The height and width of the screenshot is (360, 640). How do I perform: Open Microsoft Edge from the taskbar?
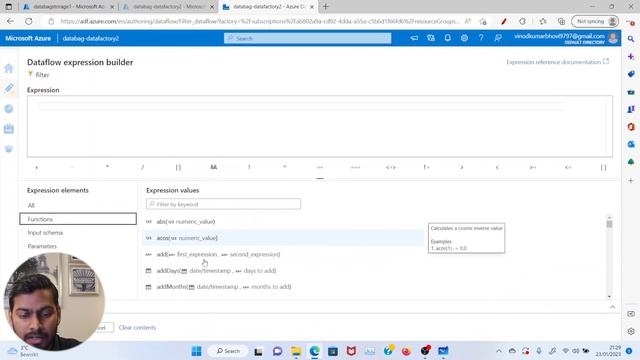314,351
